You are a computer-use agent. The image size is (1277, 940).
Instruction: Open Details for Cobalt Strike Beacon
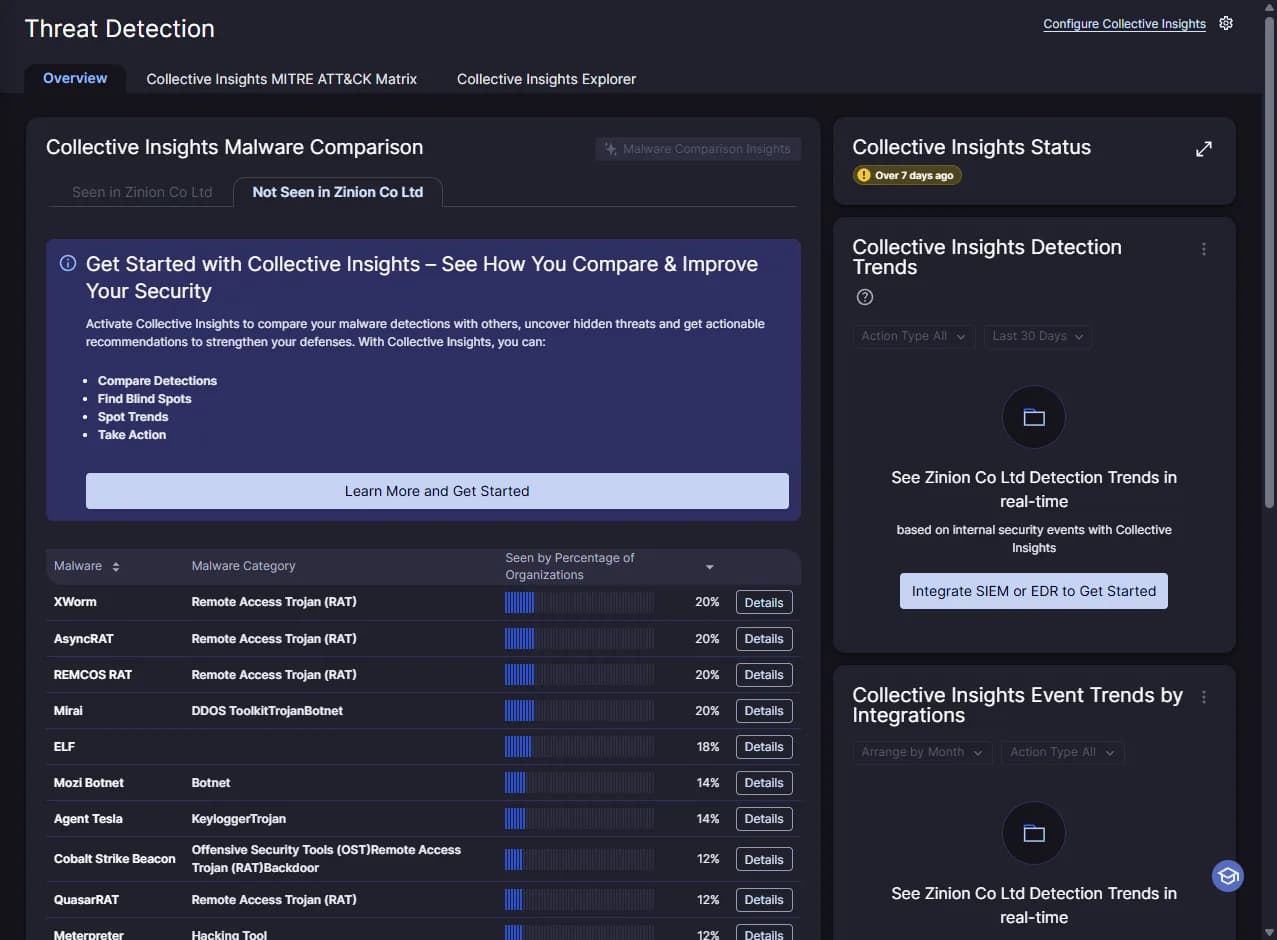click(x=764, y=860)
